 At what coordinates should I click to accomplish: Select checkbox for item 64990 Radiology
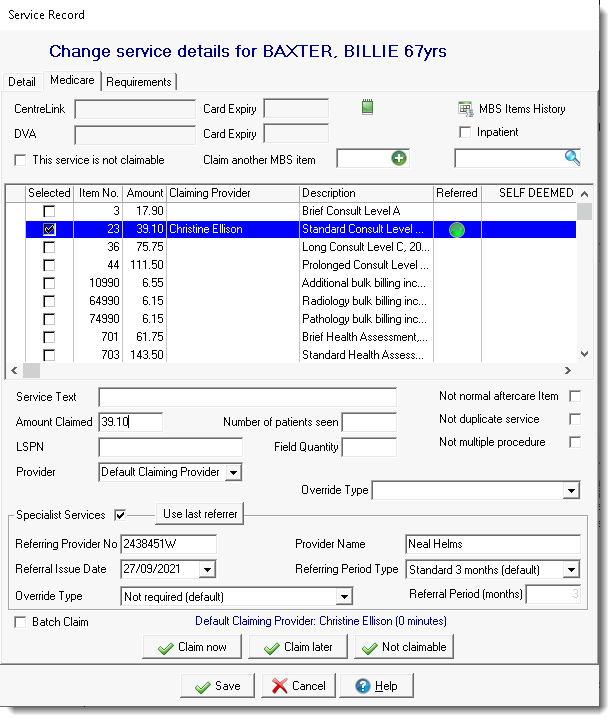coord(49,303)
